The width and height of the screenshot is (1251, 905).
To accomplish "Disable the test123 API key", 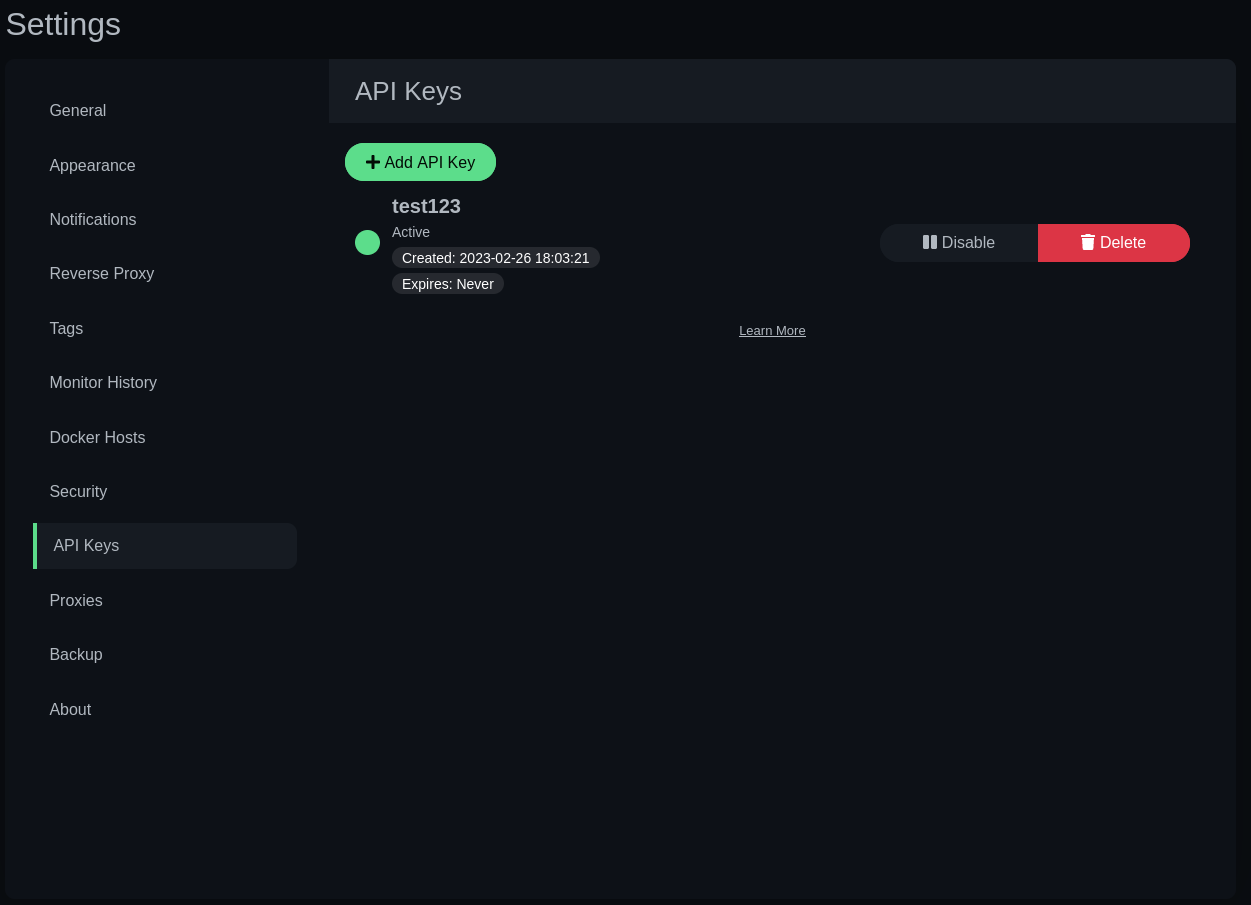I will click(x=959, y=243).
